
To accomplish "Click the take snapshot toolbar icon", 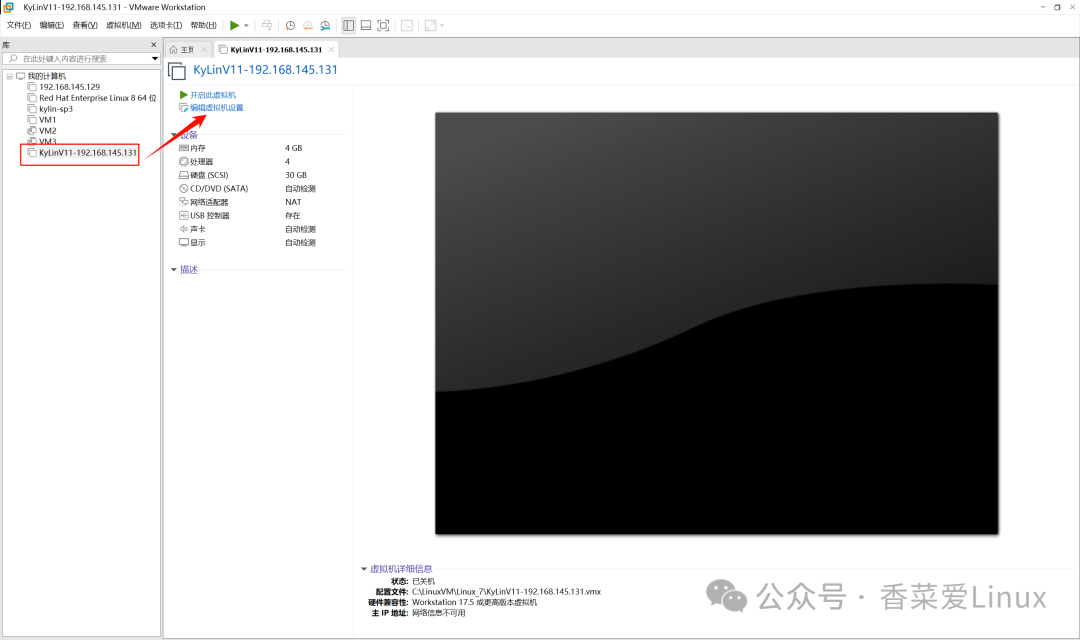I will click(291, 25).
